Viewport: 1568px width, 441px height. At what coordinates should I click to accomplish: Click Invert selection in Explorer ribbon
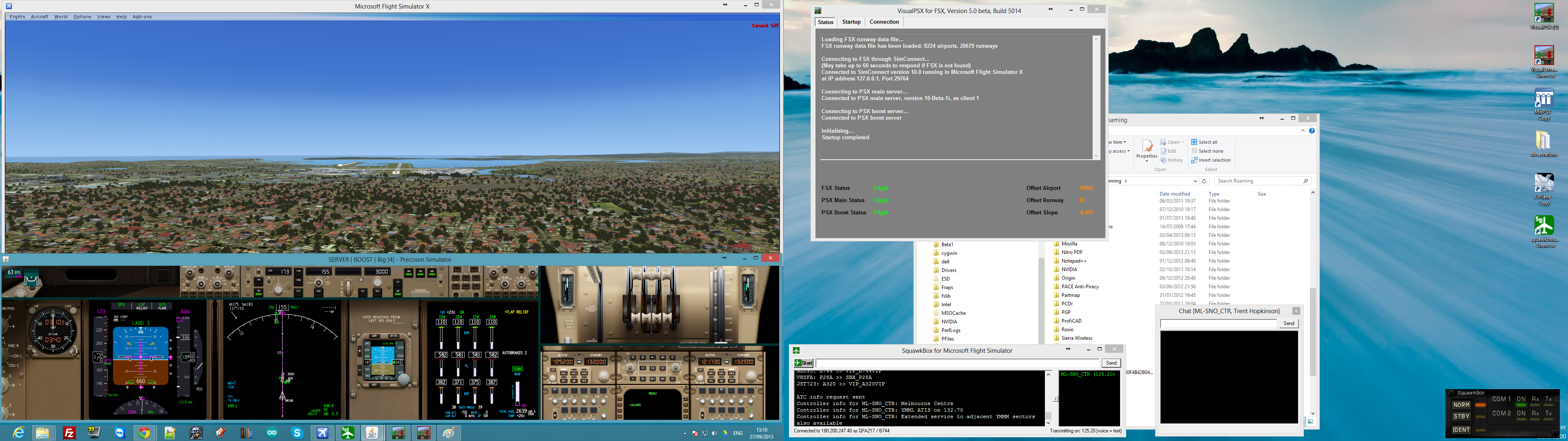[1210, 160]
